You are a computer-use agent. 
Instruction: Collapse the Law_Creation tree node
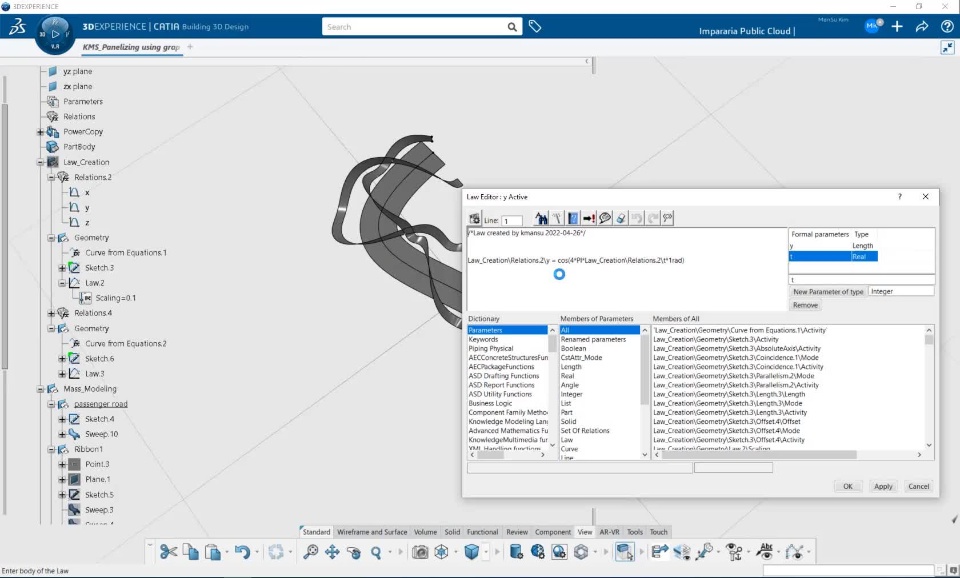(40, 162)
